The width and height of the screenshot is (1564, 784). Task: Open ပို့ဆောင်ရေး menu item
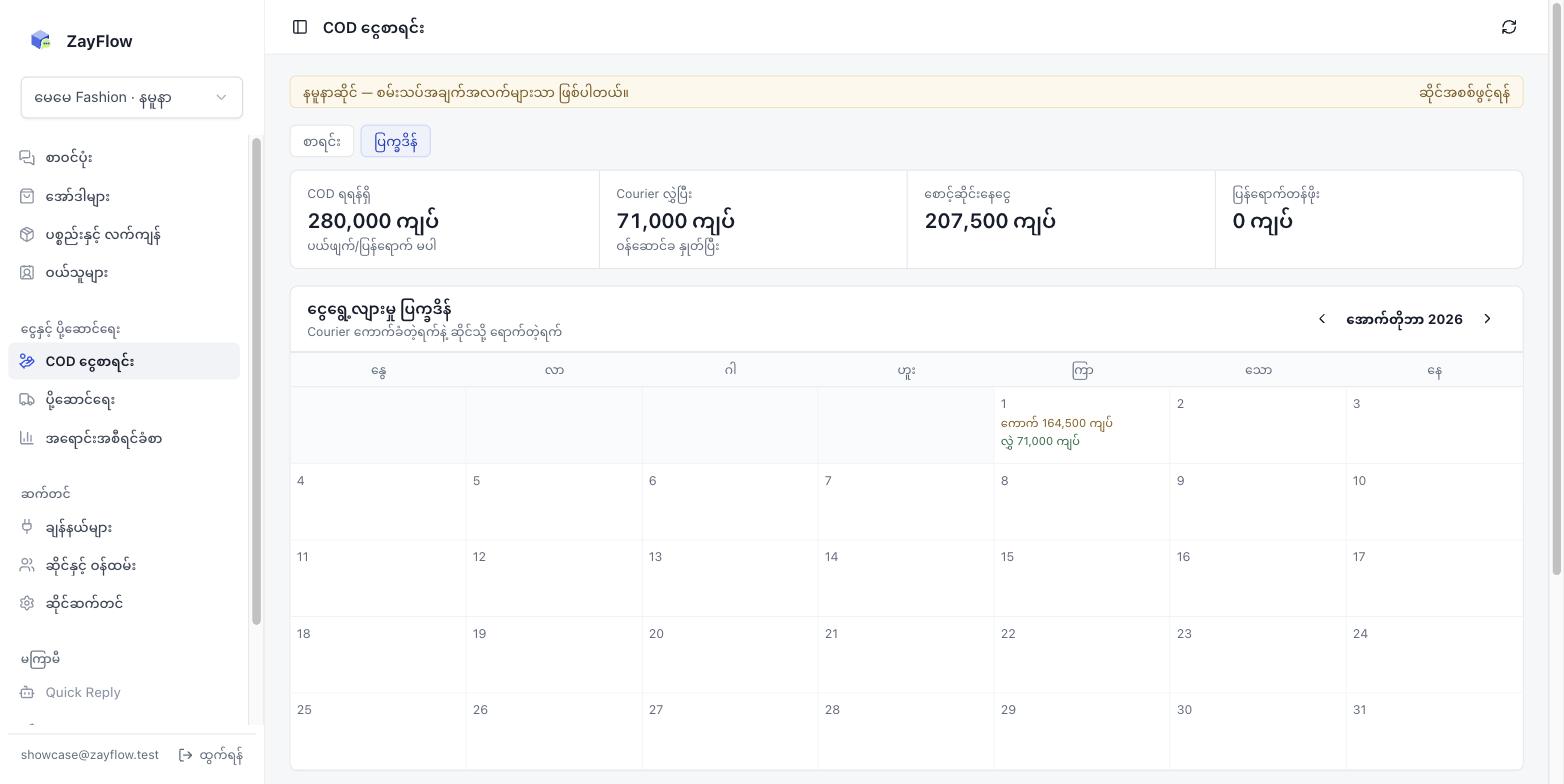pyautogui.click(x=124, y=399)
